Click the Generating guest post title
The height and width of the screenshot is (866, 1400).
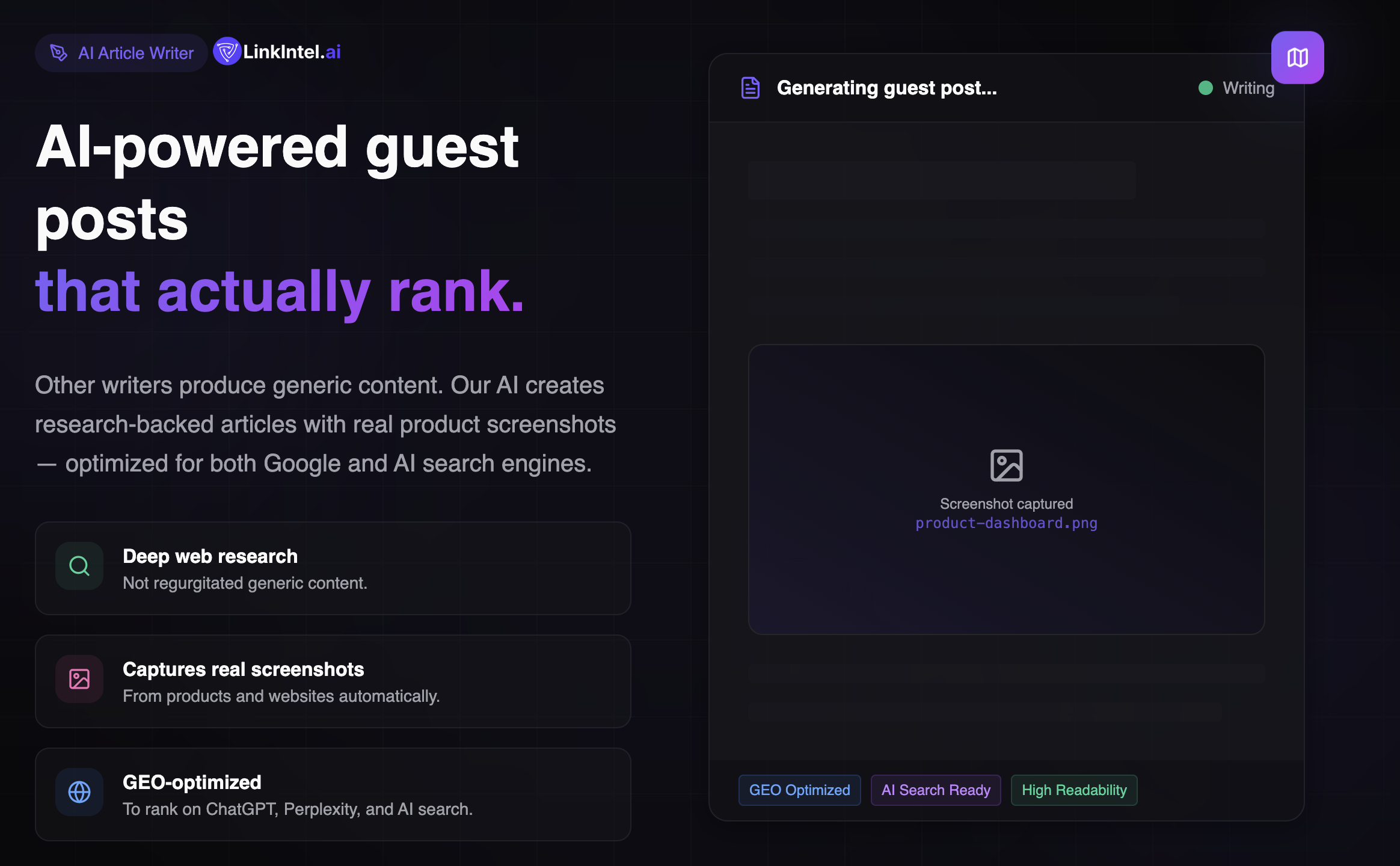[x=887, y=88]
